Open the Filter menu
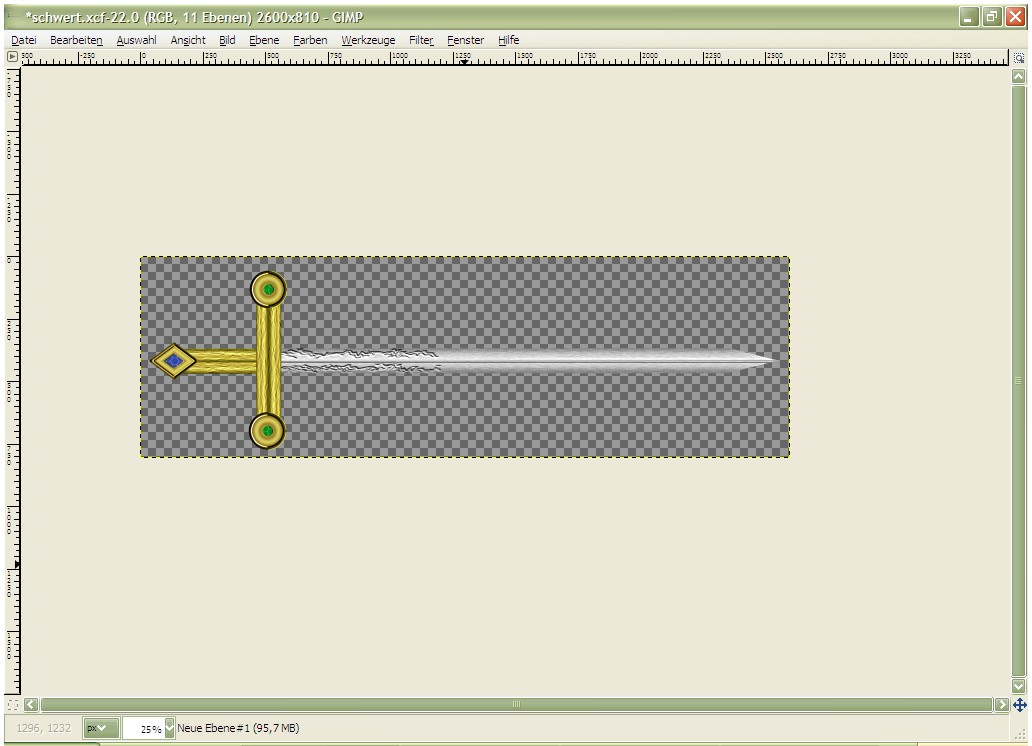 (421, 40)
